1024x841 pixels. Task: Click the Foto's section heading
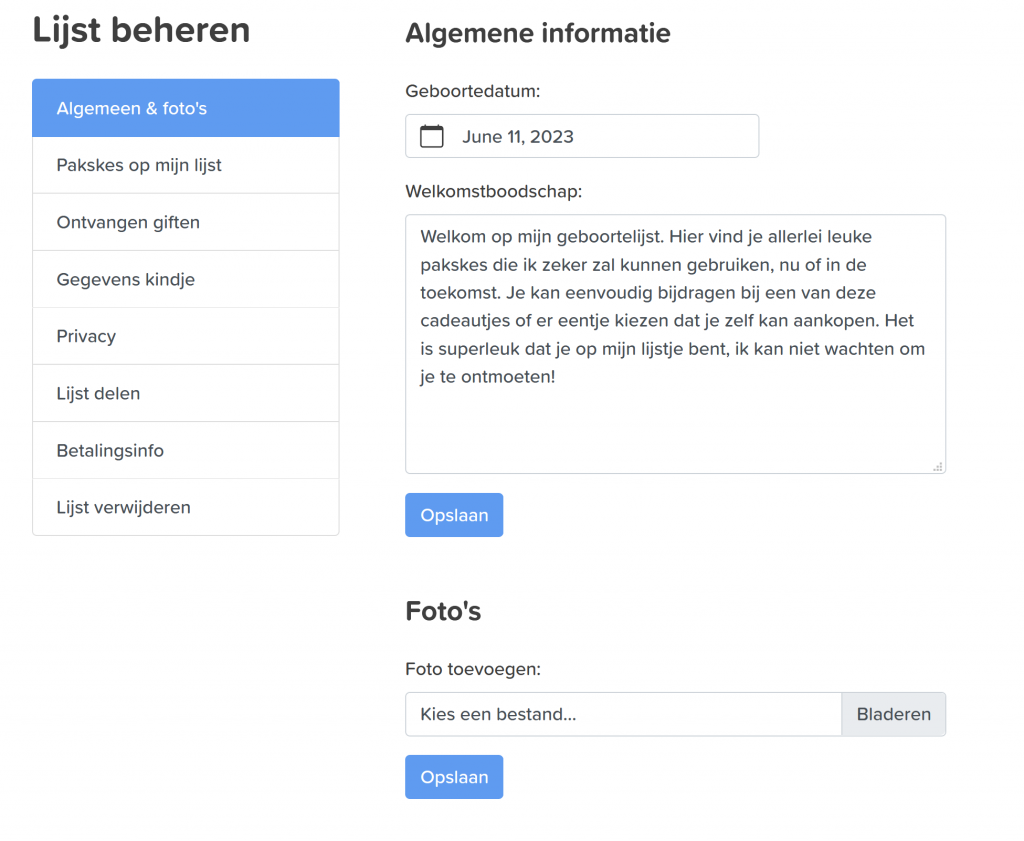443,611
